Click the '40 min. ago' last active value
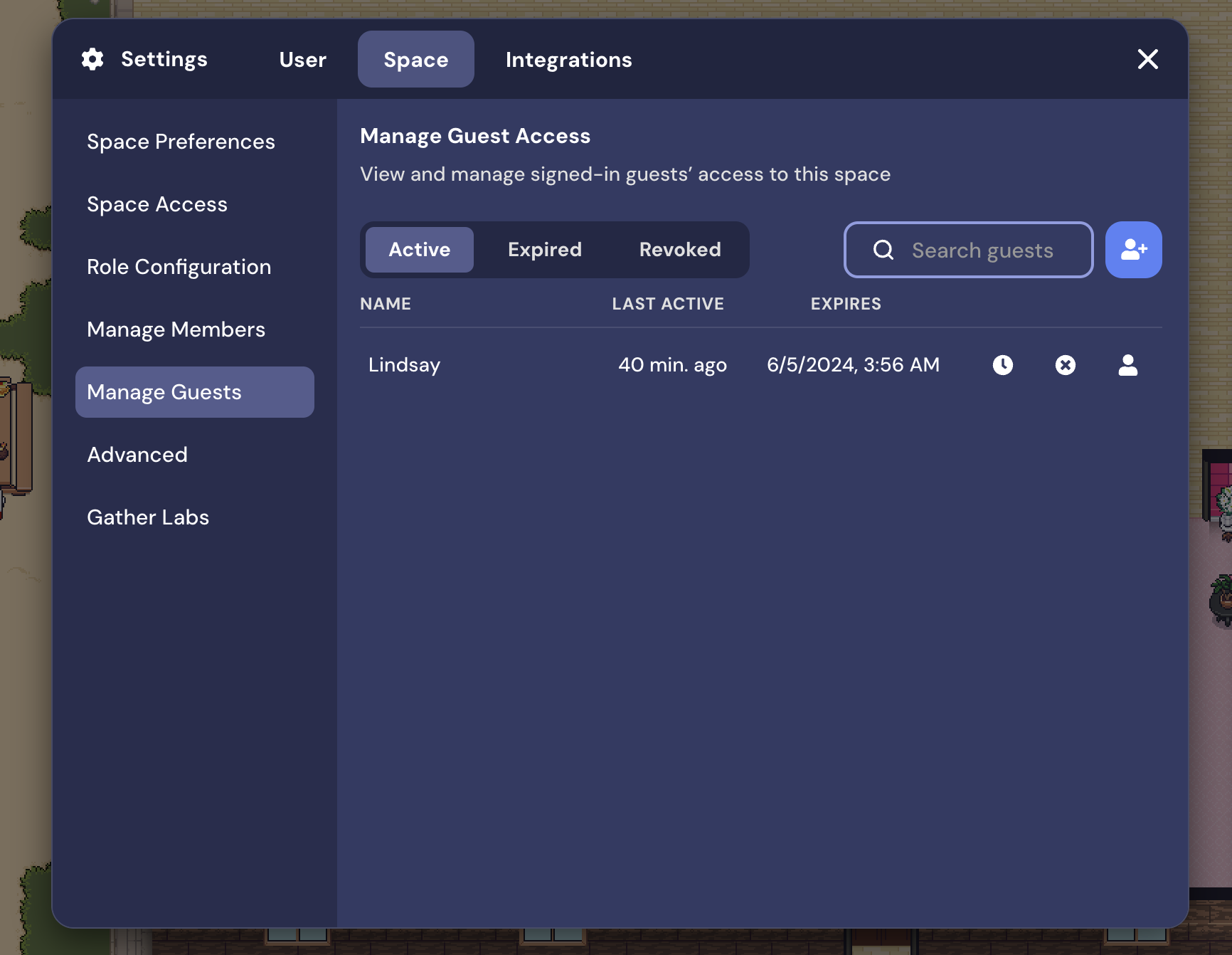The width and height of the screenshot is (1232, 955). point(672,365)
